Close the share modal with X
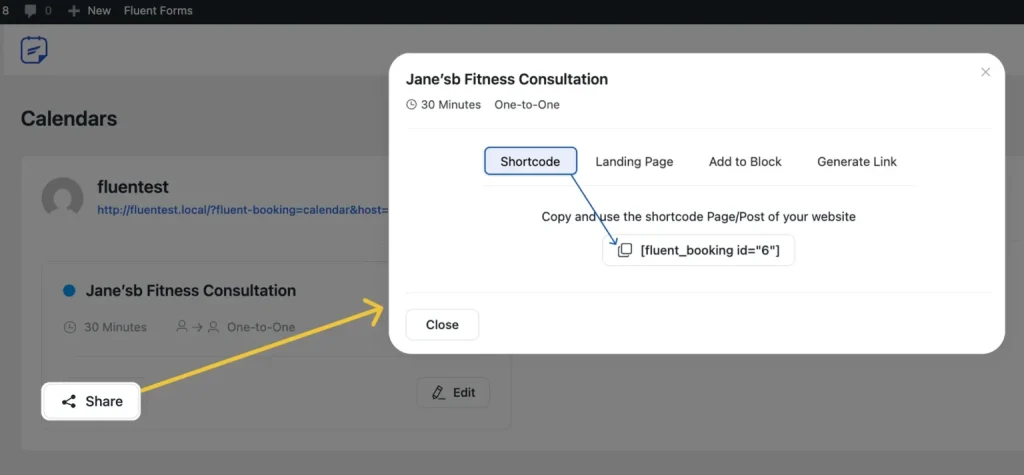 [x=985, y=73]
